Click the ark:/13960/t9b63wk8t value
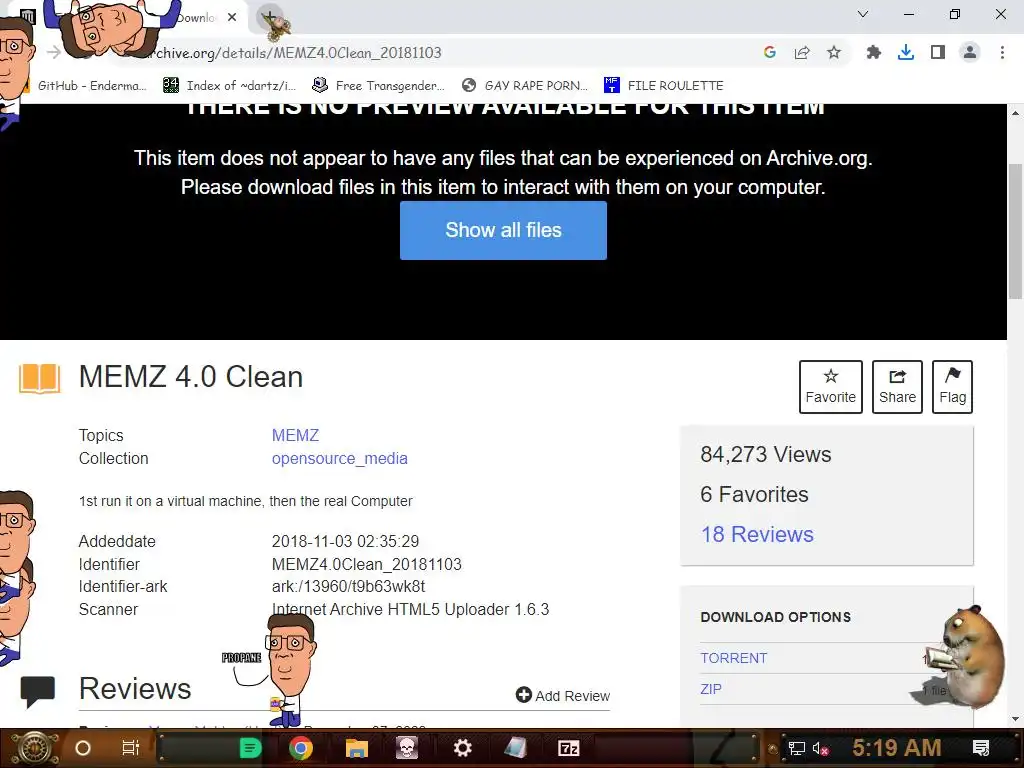The image size is (1024, 768). (x=348, y=586)
